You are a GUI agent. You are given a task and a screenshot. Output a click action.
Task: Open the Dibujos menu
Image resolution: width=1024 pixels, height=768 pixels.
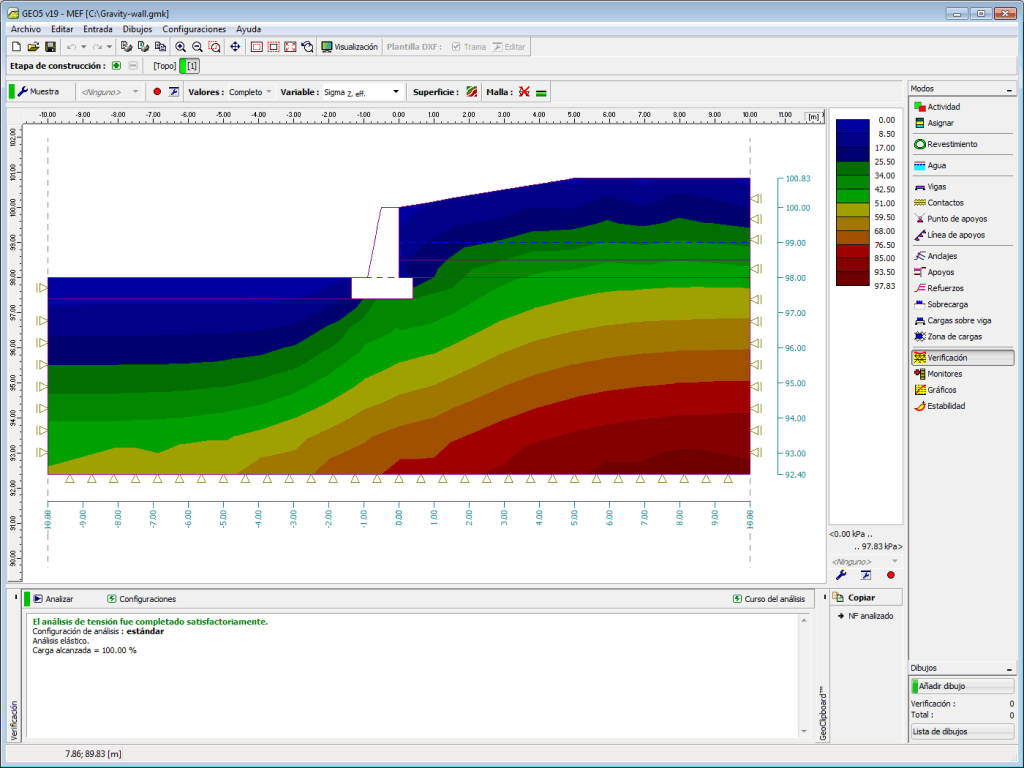pos(137,30)
